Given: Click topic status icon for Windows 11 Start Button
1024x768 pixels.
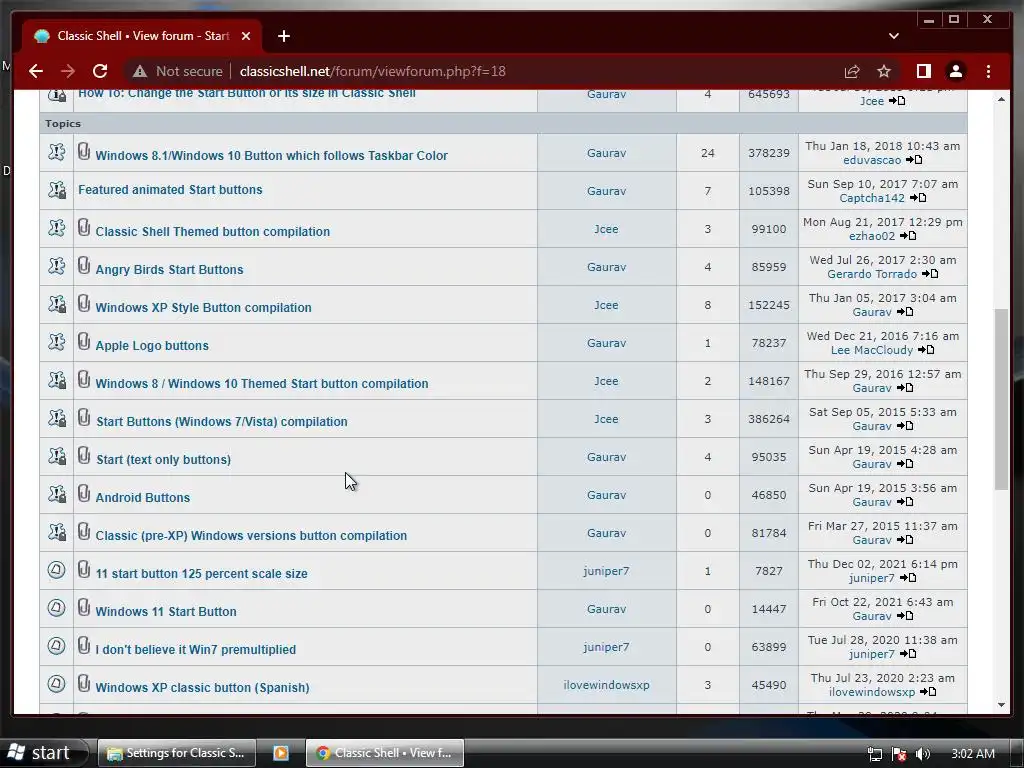Looking at the screenshot, I should (57, 608).
